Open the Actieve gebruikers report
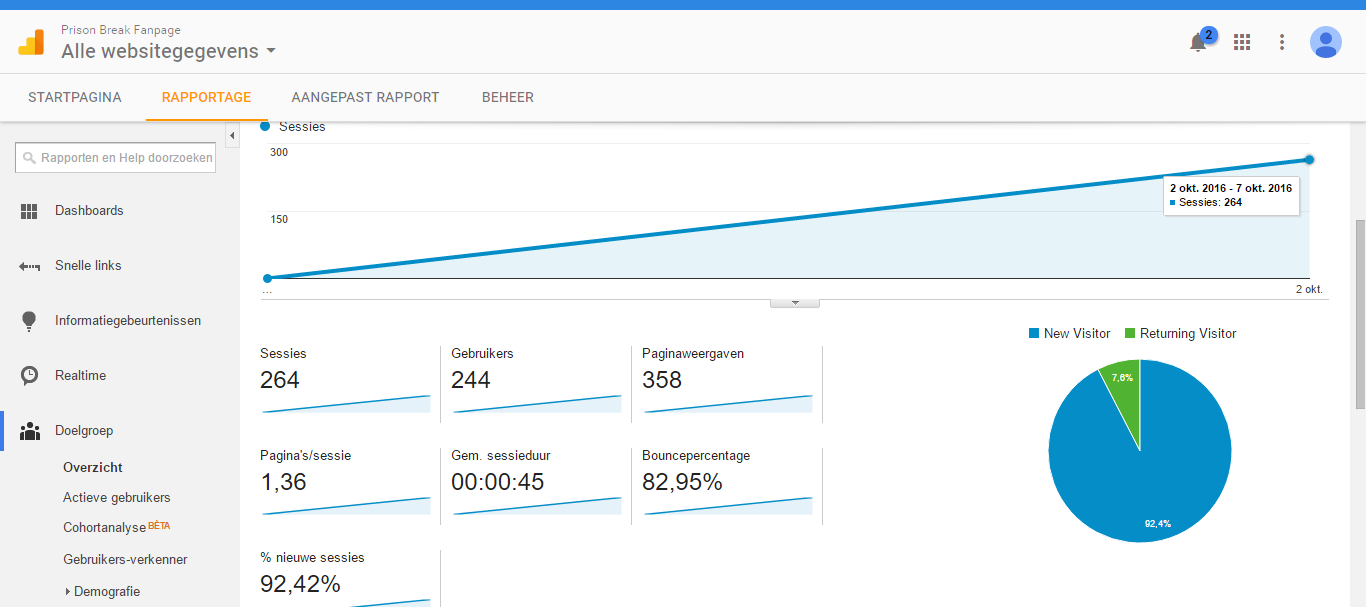 tap(117, 497)
